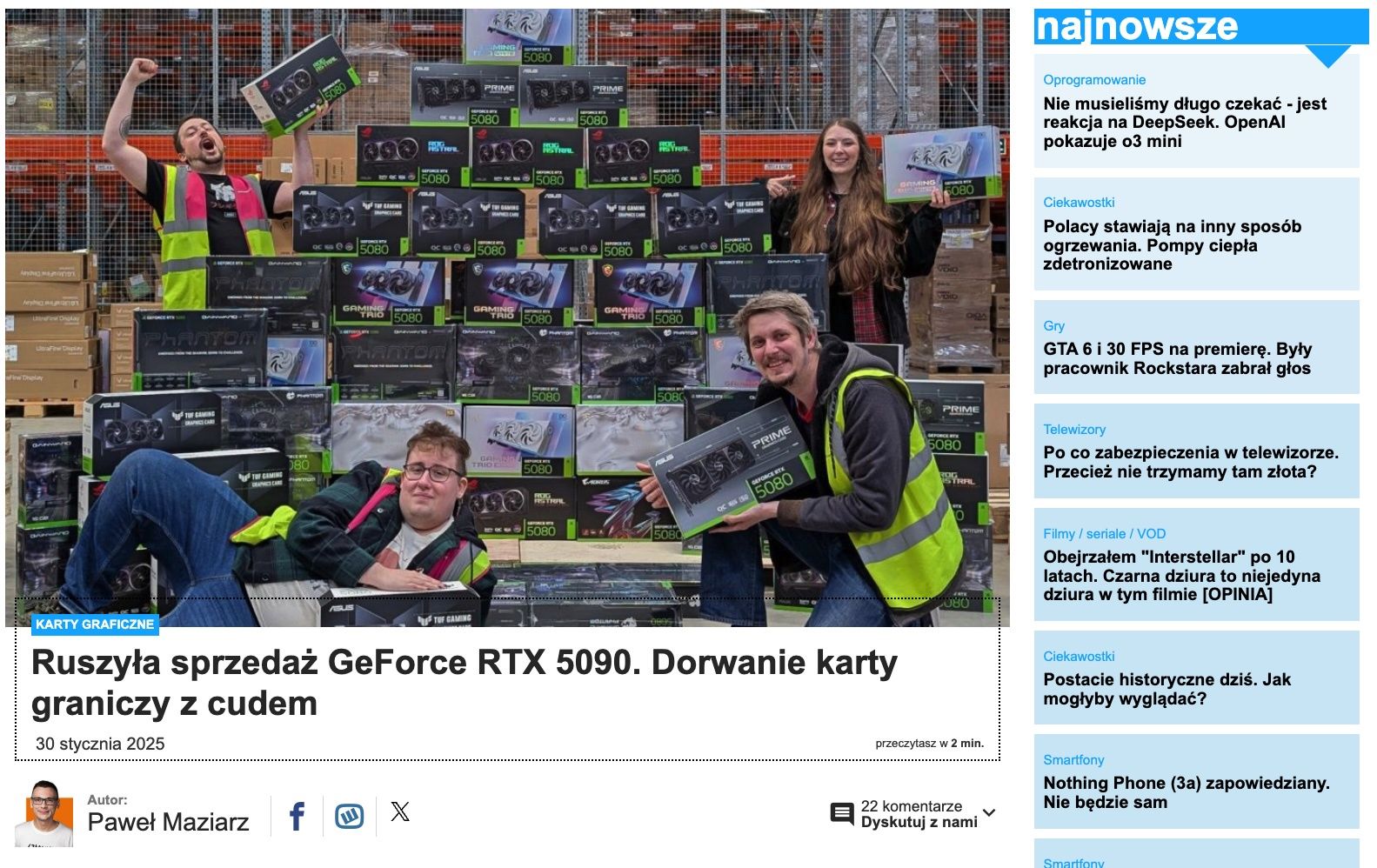Open the GTA 6 30 FPS article
This screenshot has height=868, width=1377.
1178,358
